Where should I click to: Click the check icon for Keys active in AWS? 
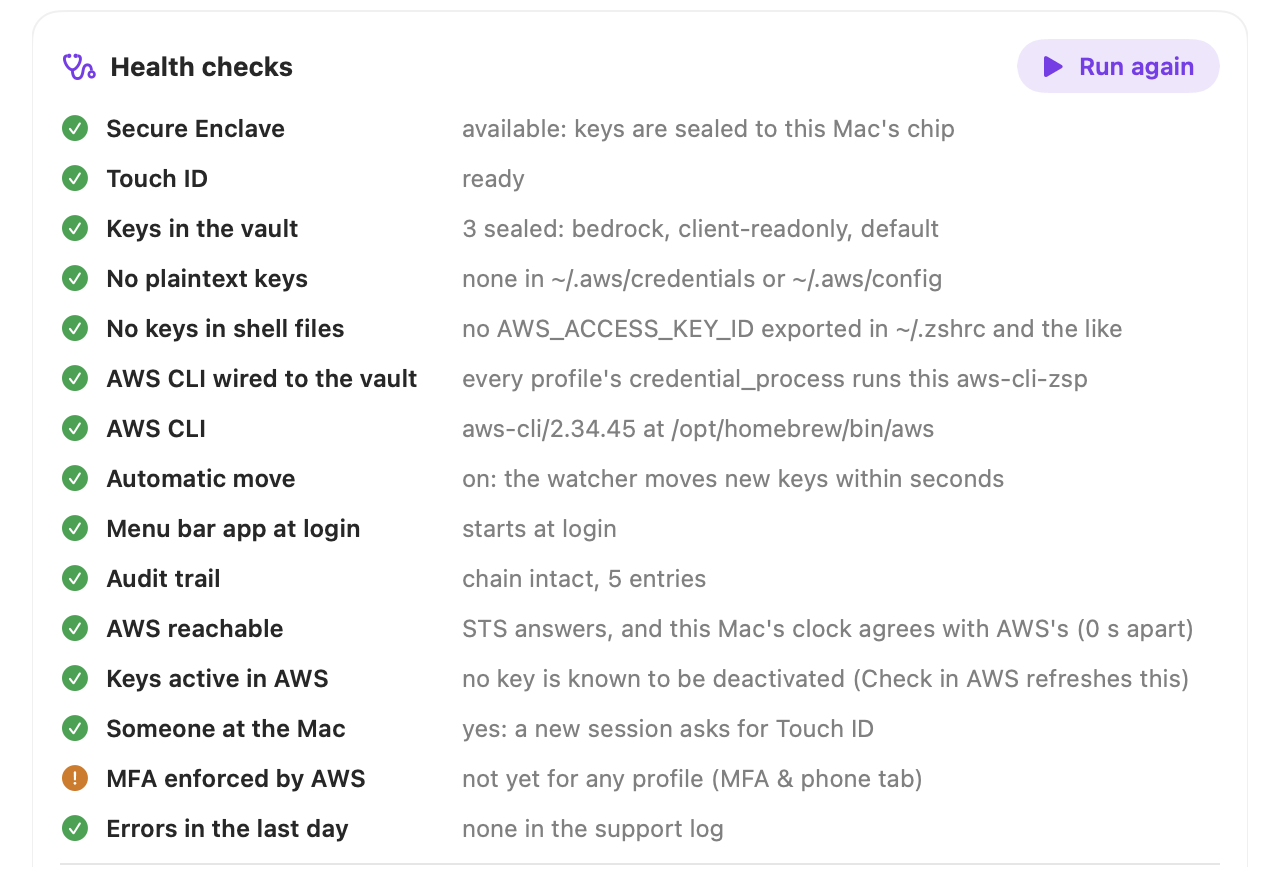tap(75, 678)
